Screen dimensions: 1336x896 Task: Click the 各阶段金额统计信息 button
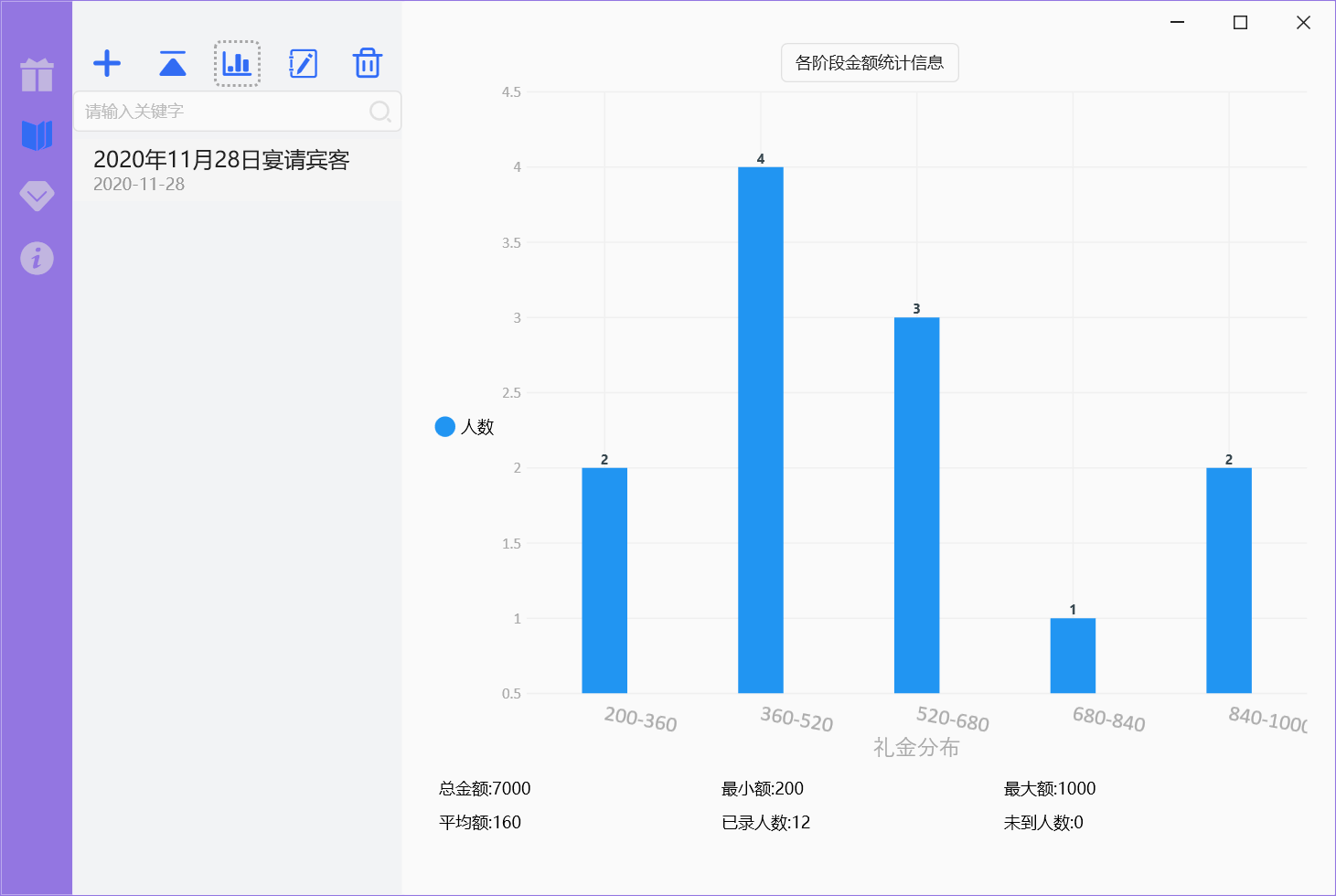[869, 62]
